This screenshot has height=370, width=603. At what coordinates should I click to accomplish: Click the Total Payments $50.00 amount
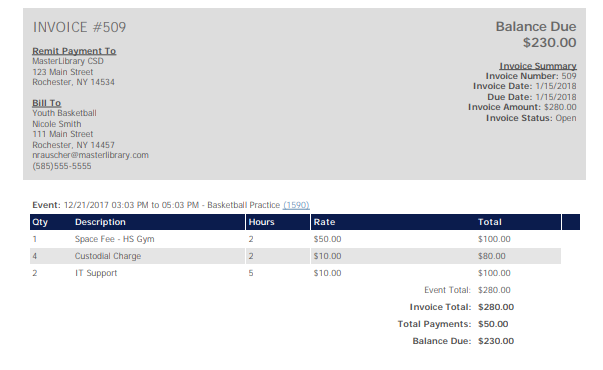coord(493,324)
